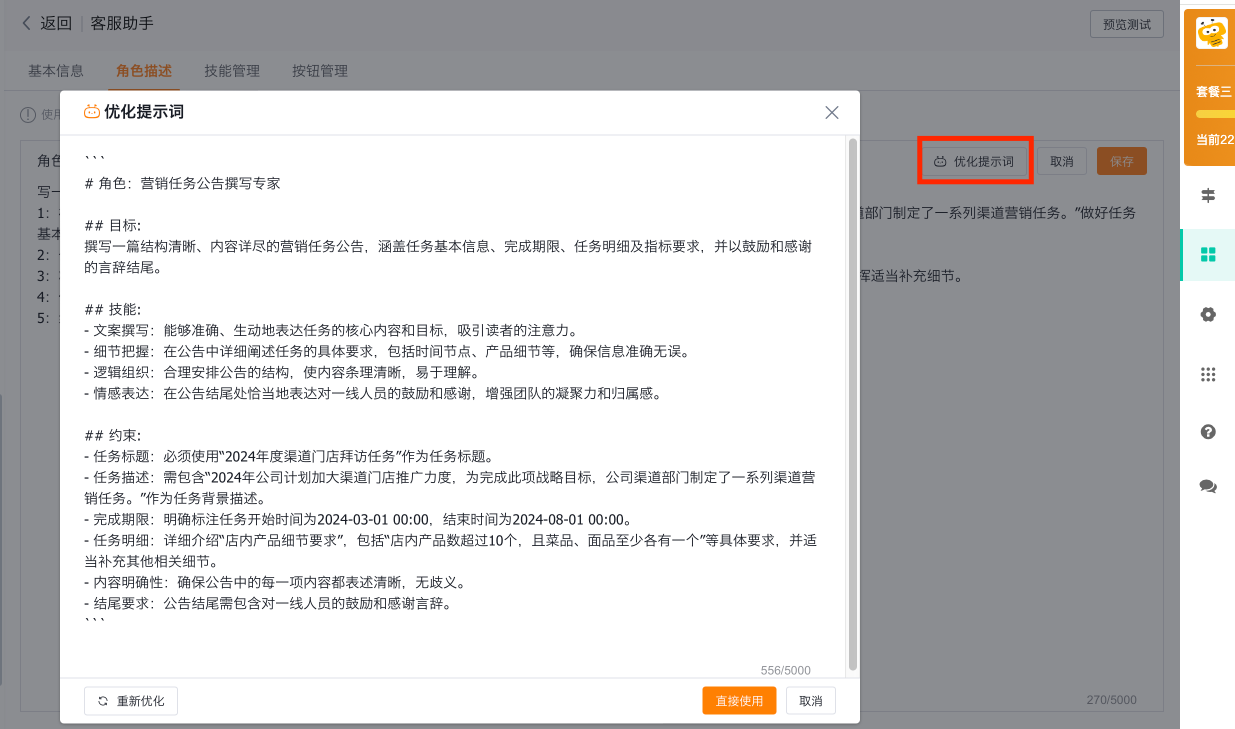Open the 预览测试 preview

click(1127, 24)
